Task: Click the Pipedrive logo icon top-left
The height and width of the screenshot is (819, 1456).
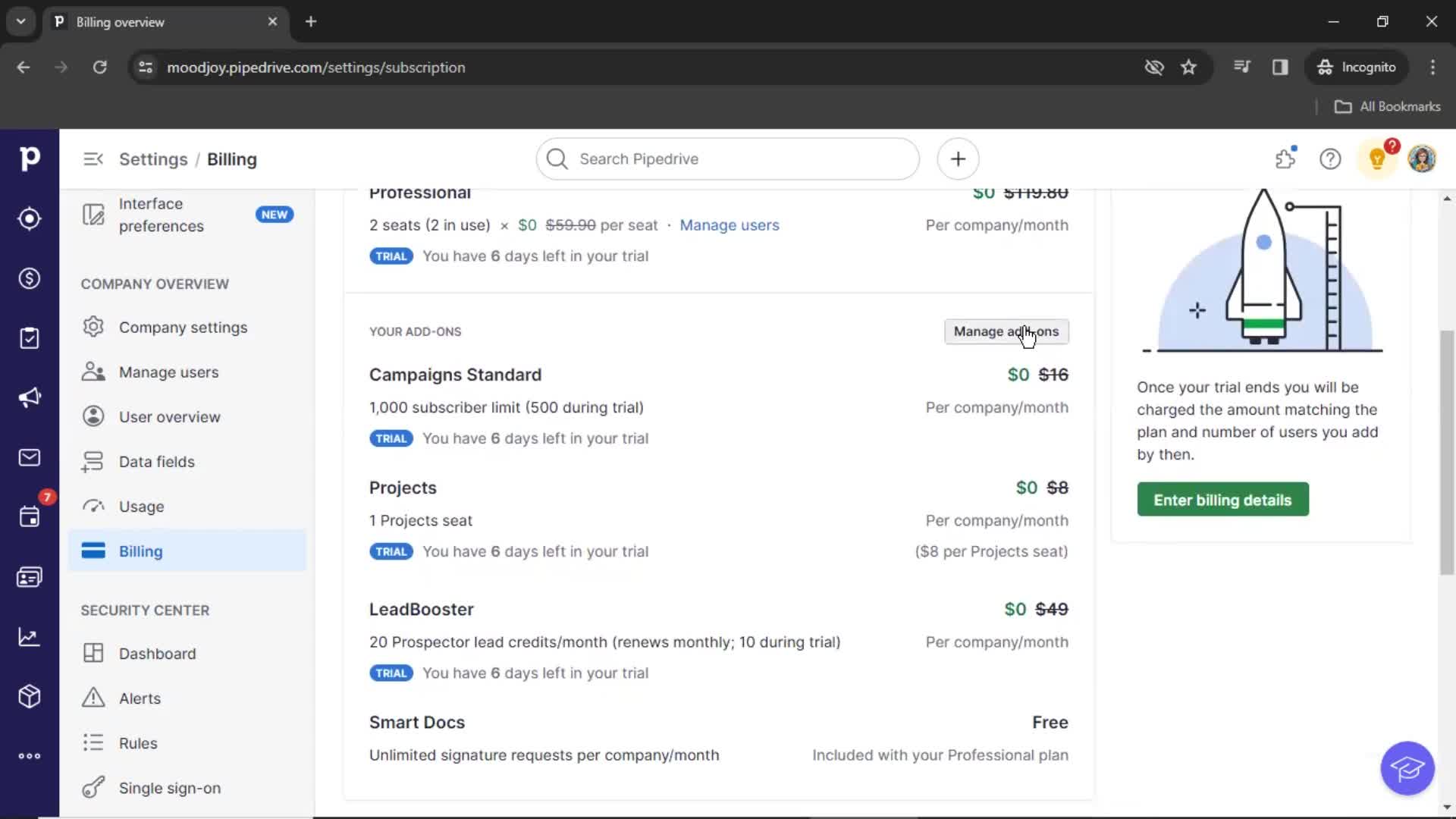Action: [30, 158]
